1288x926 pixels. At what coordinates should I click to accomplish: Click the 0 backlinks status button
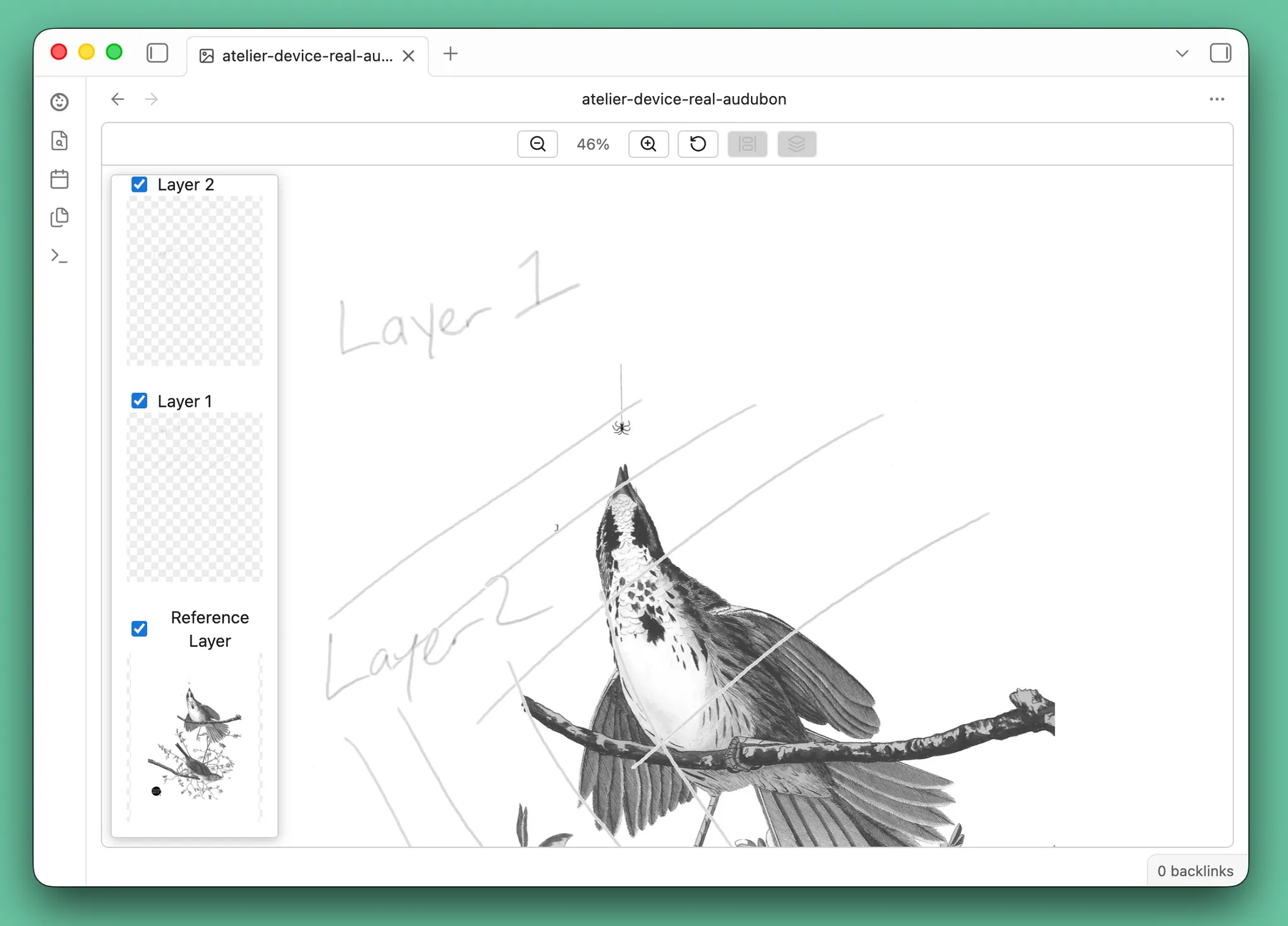1195,871
